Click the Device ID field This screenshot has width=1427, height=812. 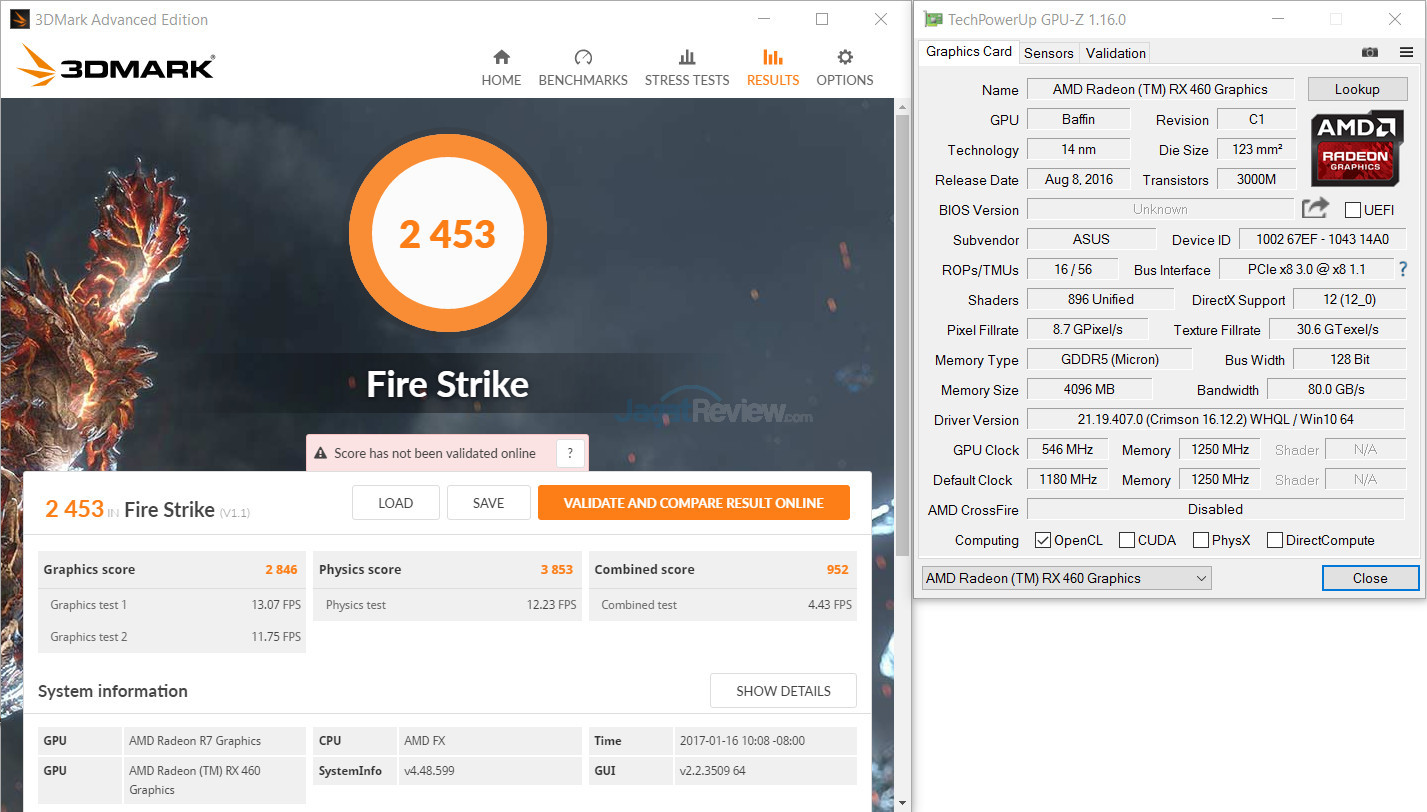pos(1322,239)
